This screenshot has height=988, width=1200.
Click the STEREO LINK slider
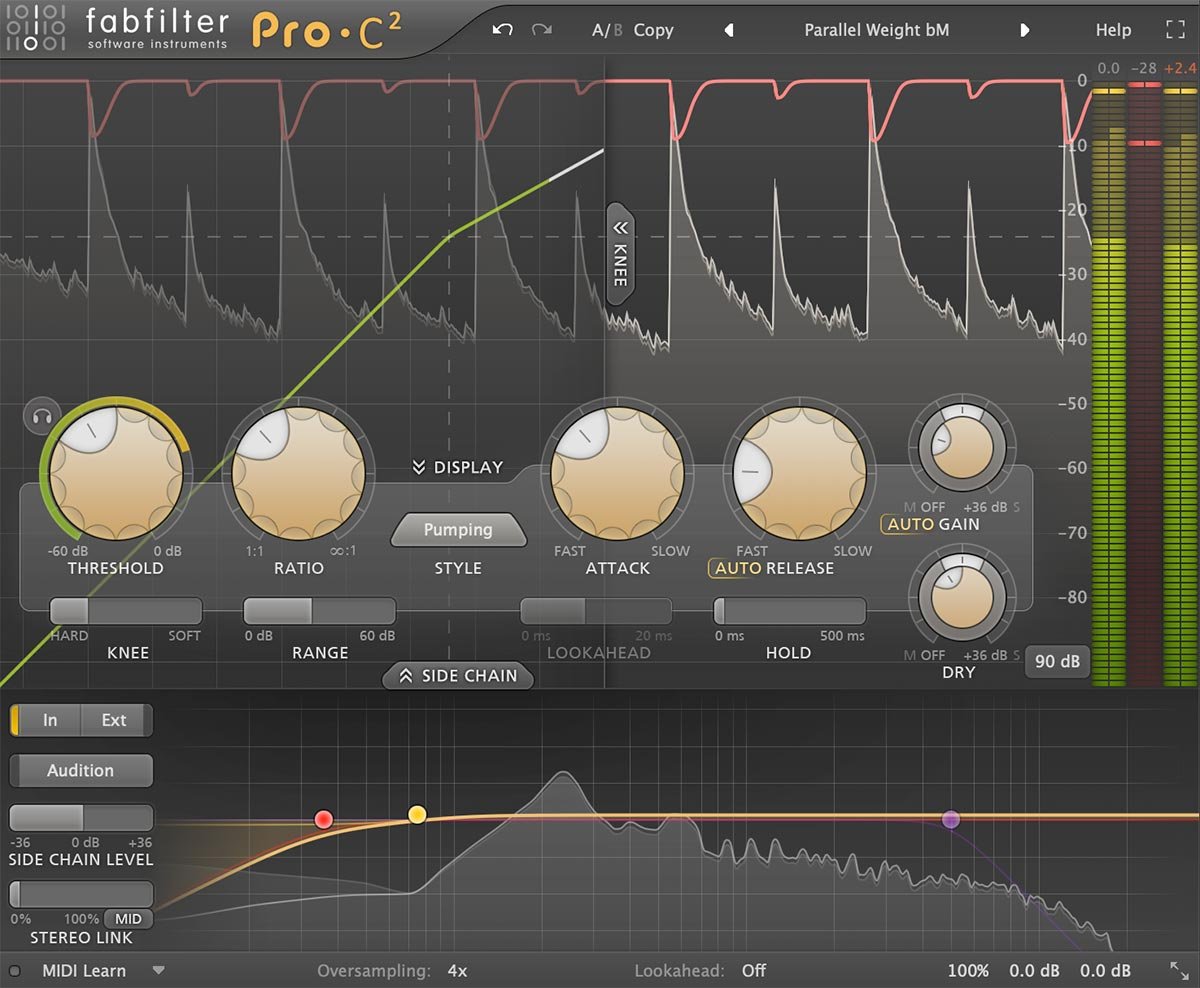(80, 894)
